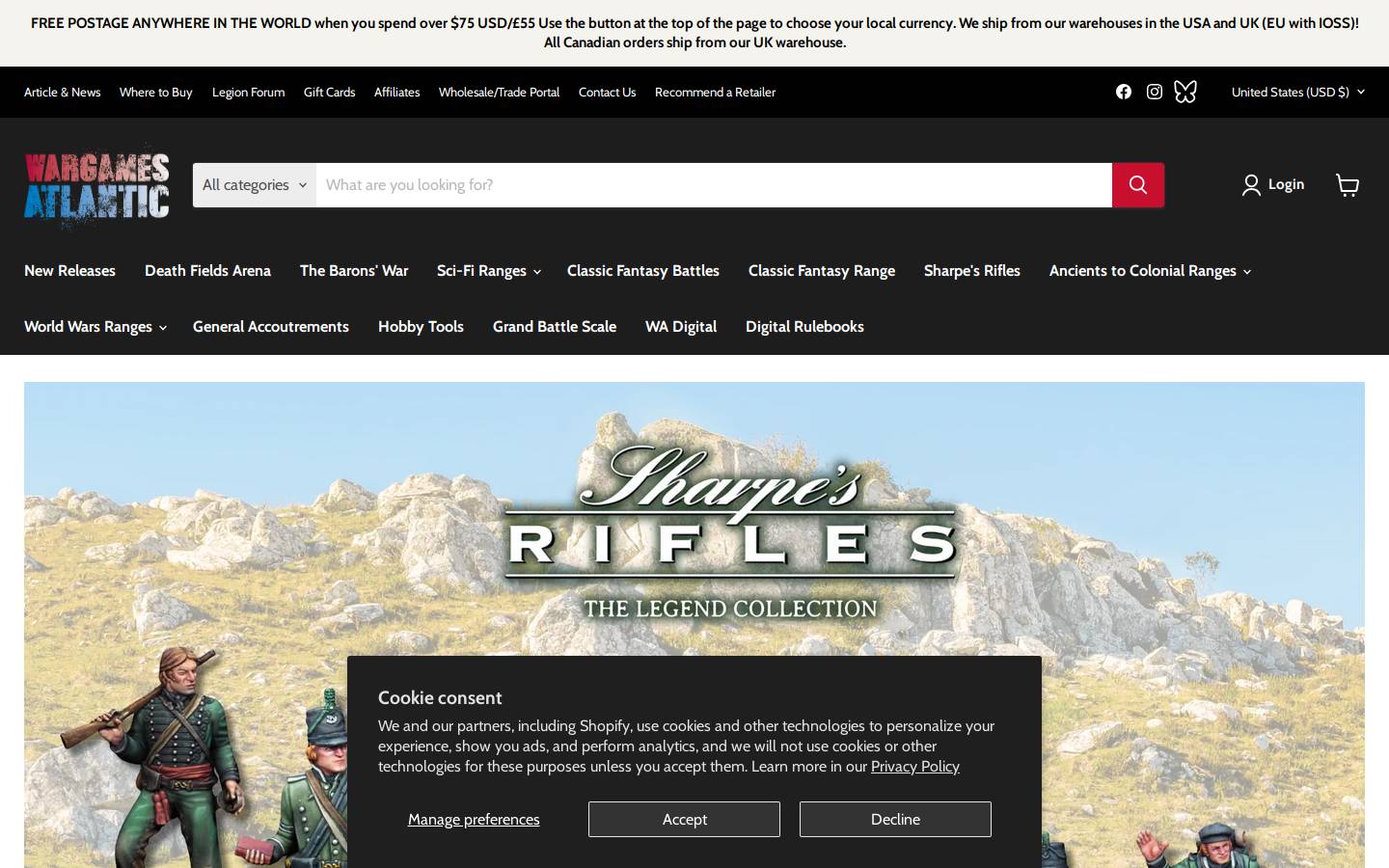Select Classic Fantasy Range menu item

pyautogui.click(x=822, y=271)
